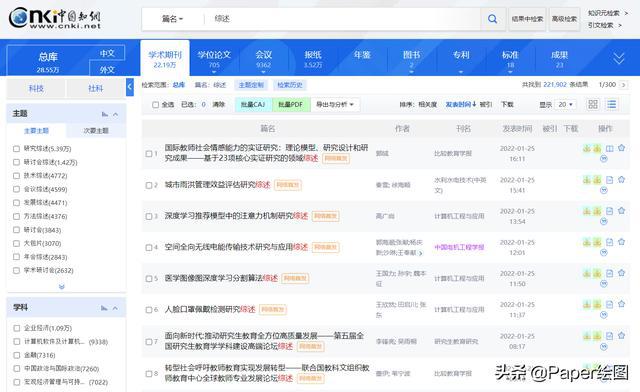Click the magnifier search icon
This screenshot has width=640, height=392.
click(x=492, y=19)
